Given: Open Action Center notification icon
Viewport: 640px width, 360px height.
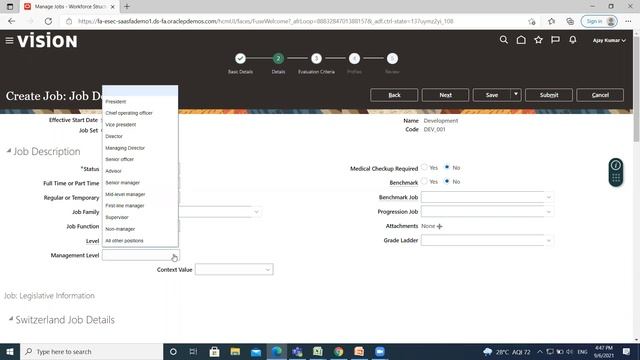Looking at the screenshot, I should (x=627, y=351).
